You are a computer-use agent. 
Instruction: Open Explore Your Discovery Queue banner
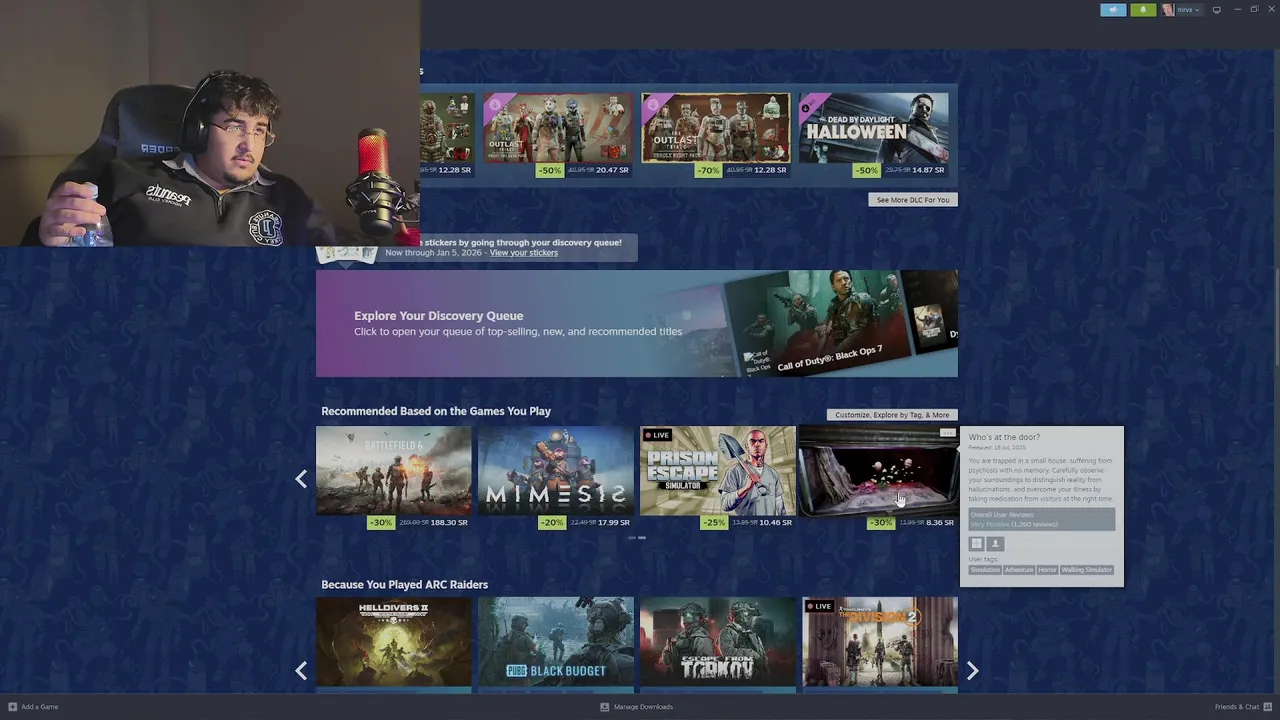coord(637,324)
